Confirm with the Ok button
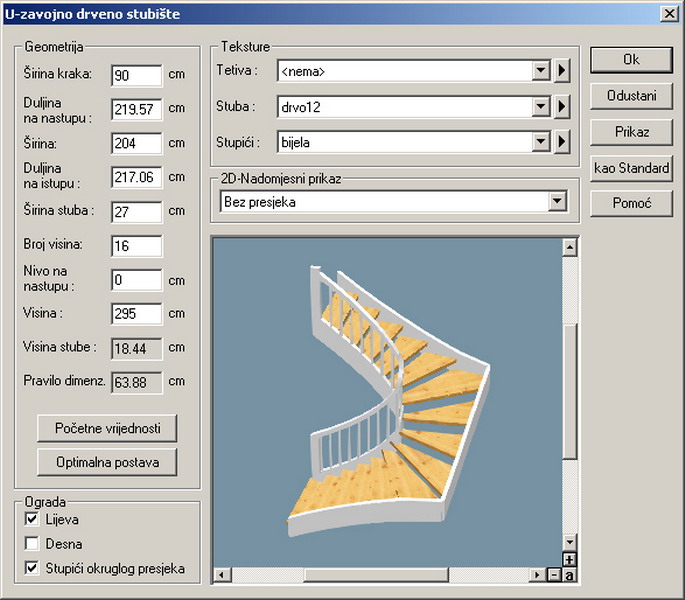 [x=631, y=60]
